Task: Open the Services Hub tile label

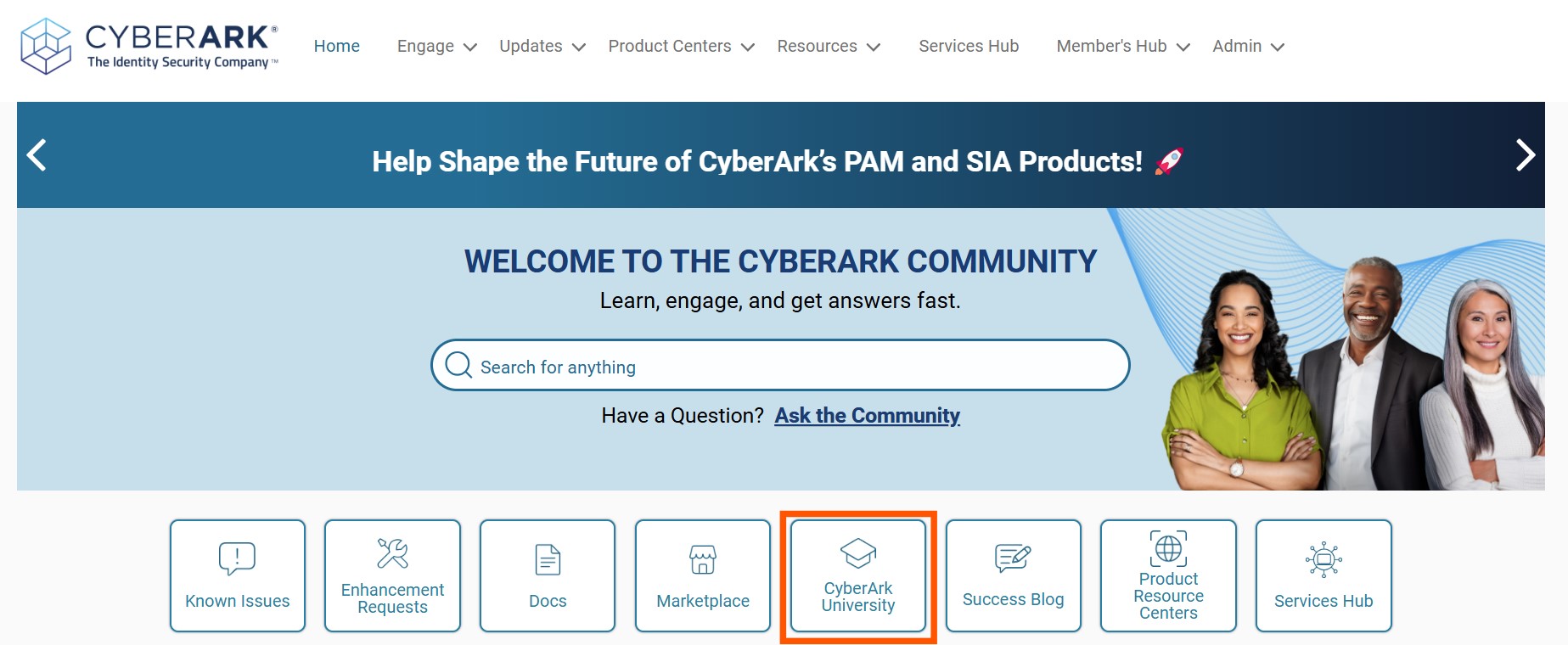Action: pyautogui.click(x=1324, y=601)
